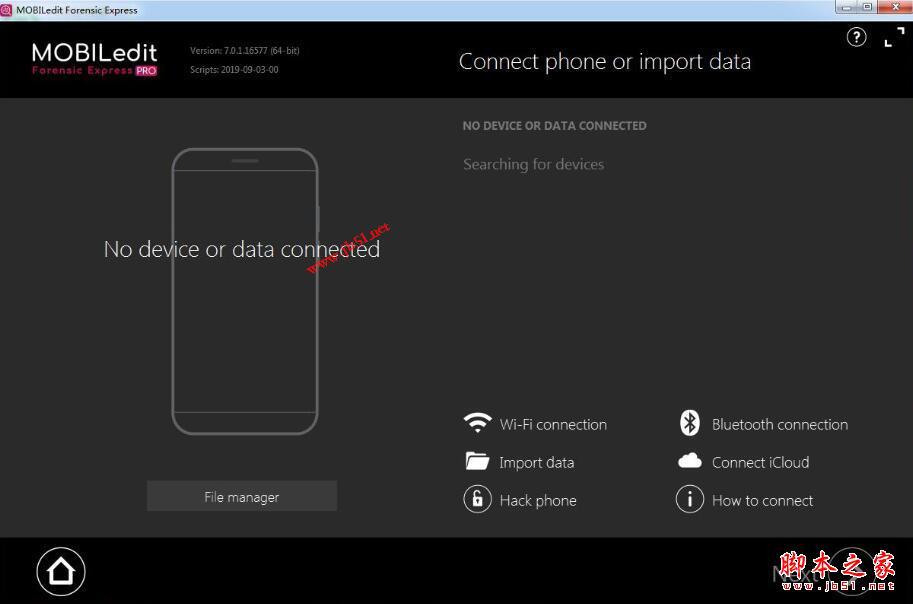Viewport: 913px width, 604px height.
Task: Click the How to connect info icon
Action: (690, 499)
